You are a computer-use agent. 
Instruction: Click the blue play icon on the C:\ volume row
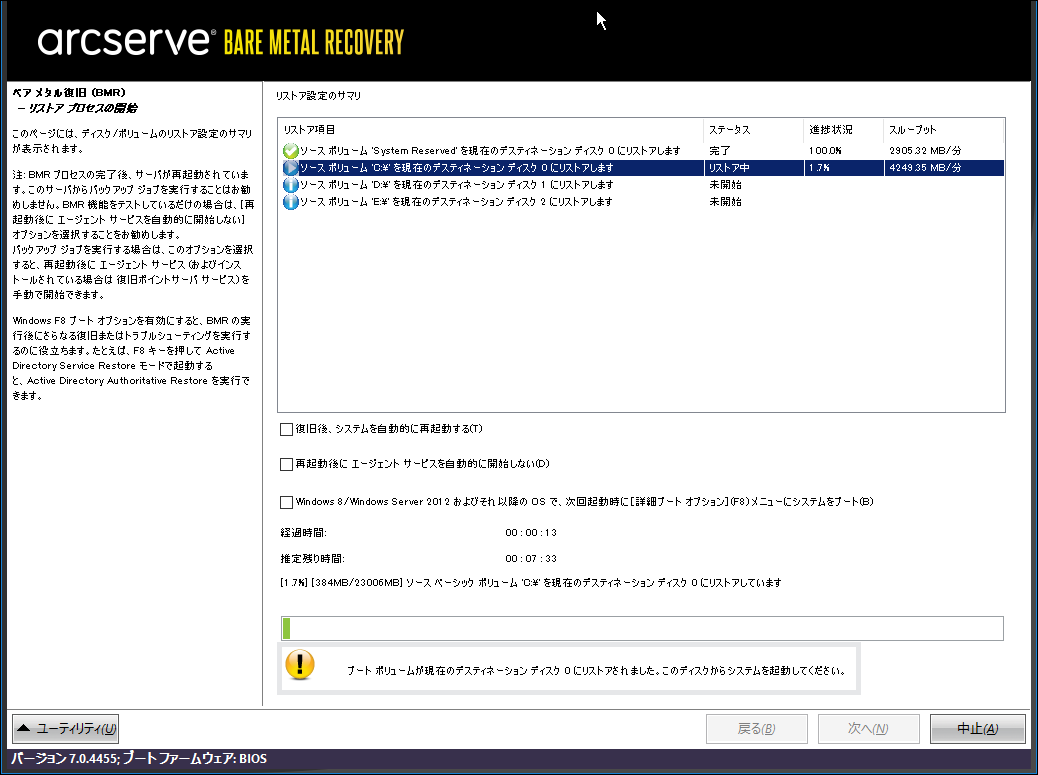(290, 168)
